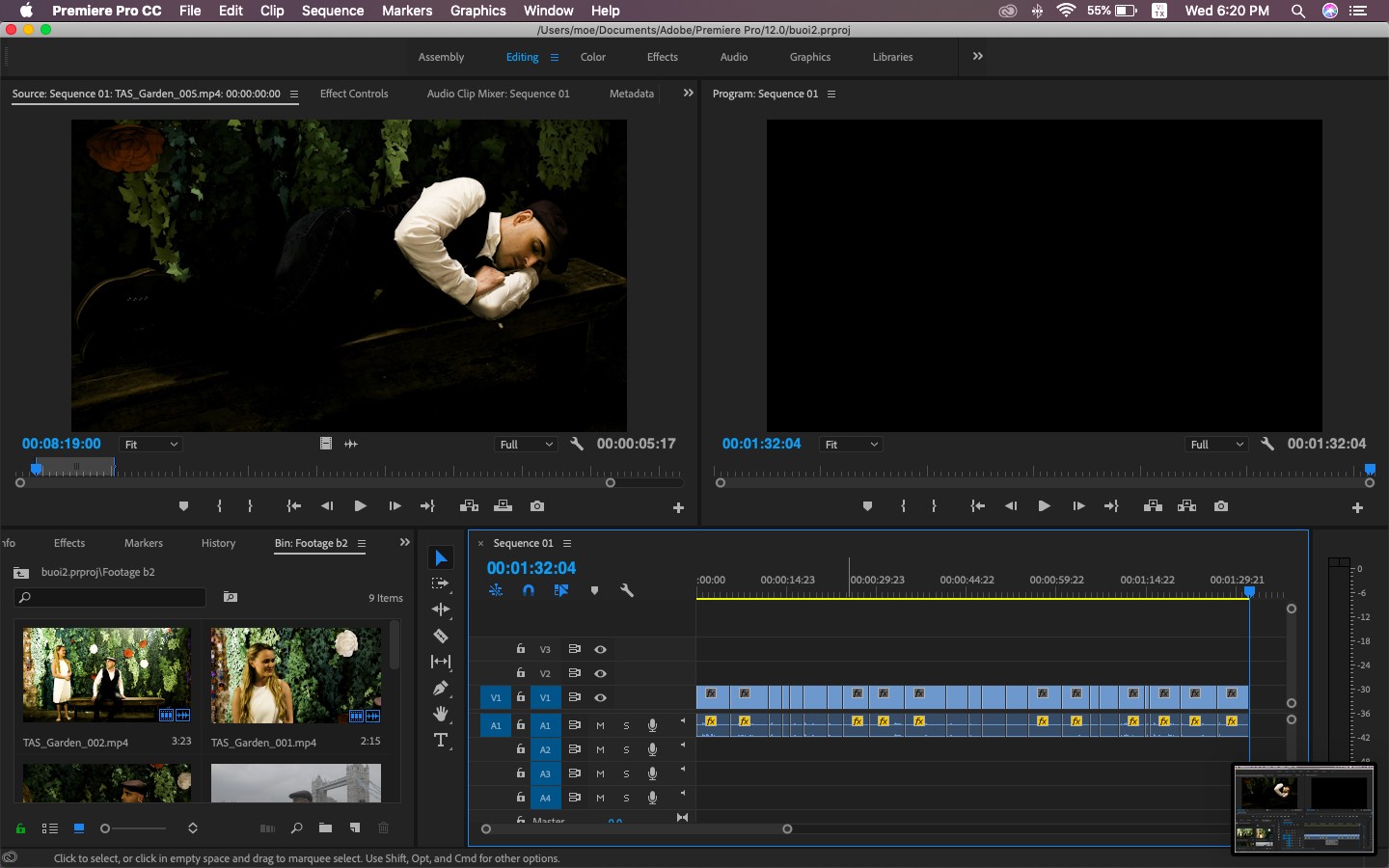Open Source monitor Fit zoom dropdown
The width and height of the screenshot is (1389, 868).
point(151,445)
